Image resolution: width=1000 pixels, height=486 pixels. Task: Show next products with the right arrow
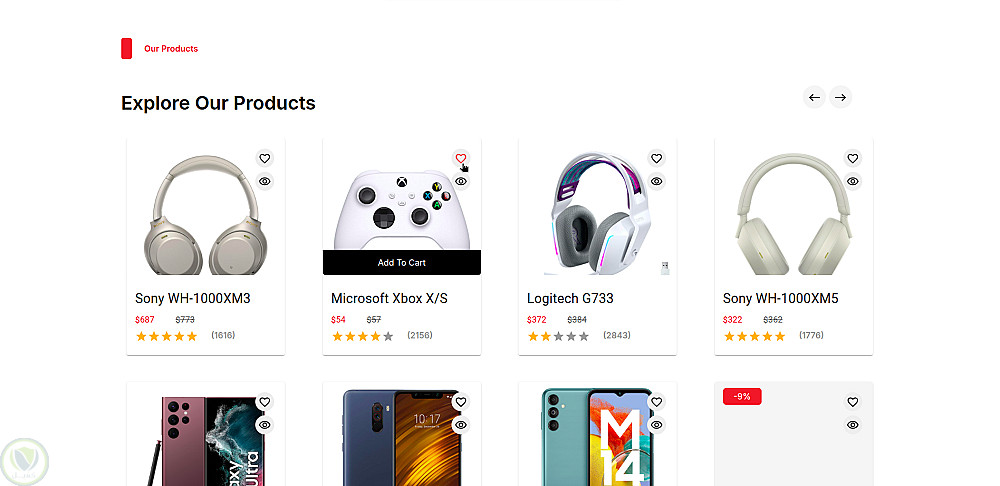tap(840, 97)
